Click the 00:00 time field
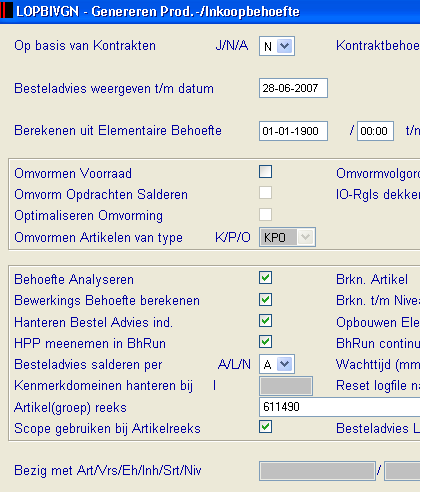The height and width of the screenshot is (502, 422). click(x=375, y=131)
